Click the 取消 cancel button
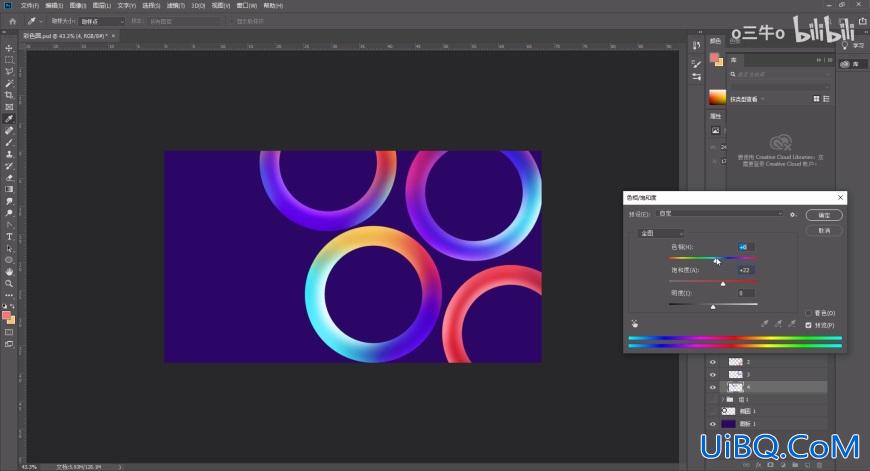 point(824,230)
